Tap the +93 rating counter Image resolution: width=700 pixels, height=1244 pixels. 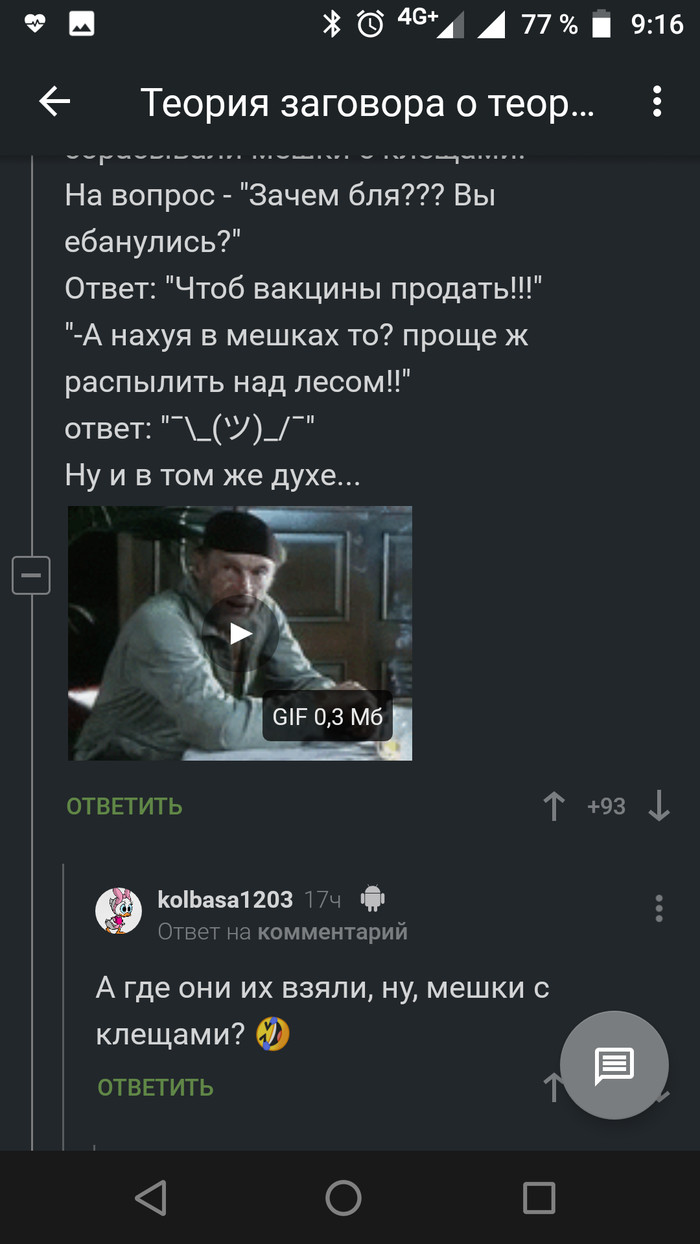(606, 806)
